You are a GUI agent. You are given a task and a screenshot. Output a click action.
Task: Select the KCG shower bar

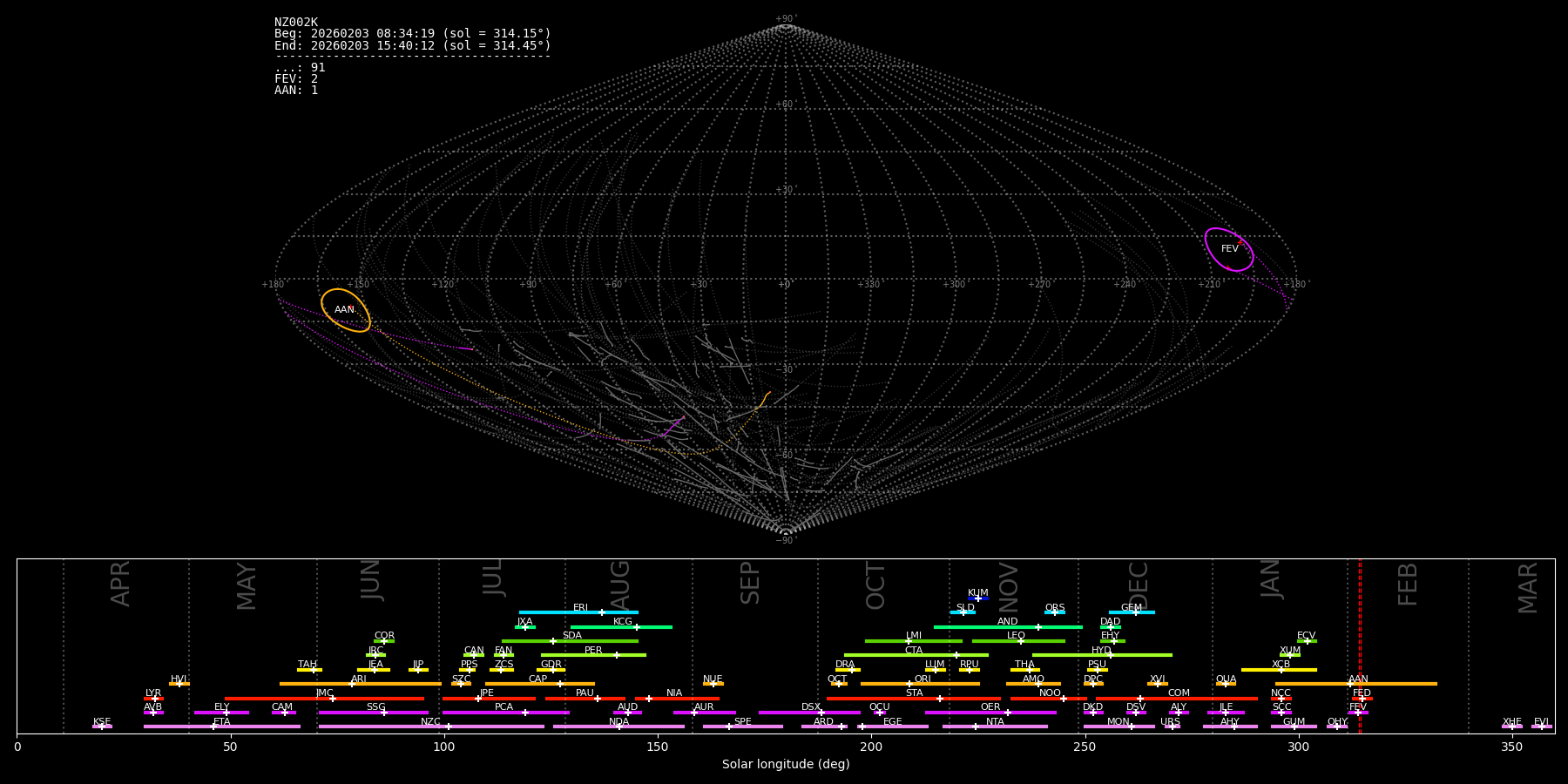(621, 626)
